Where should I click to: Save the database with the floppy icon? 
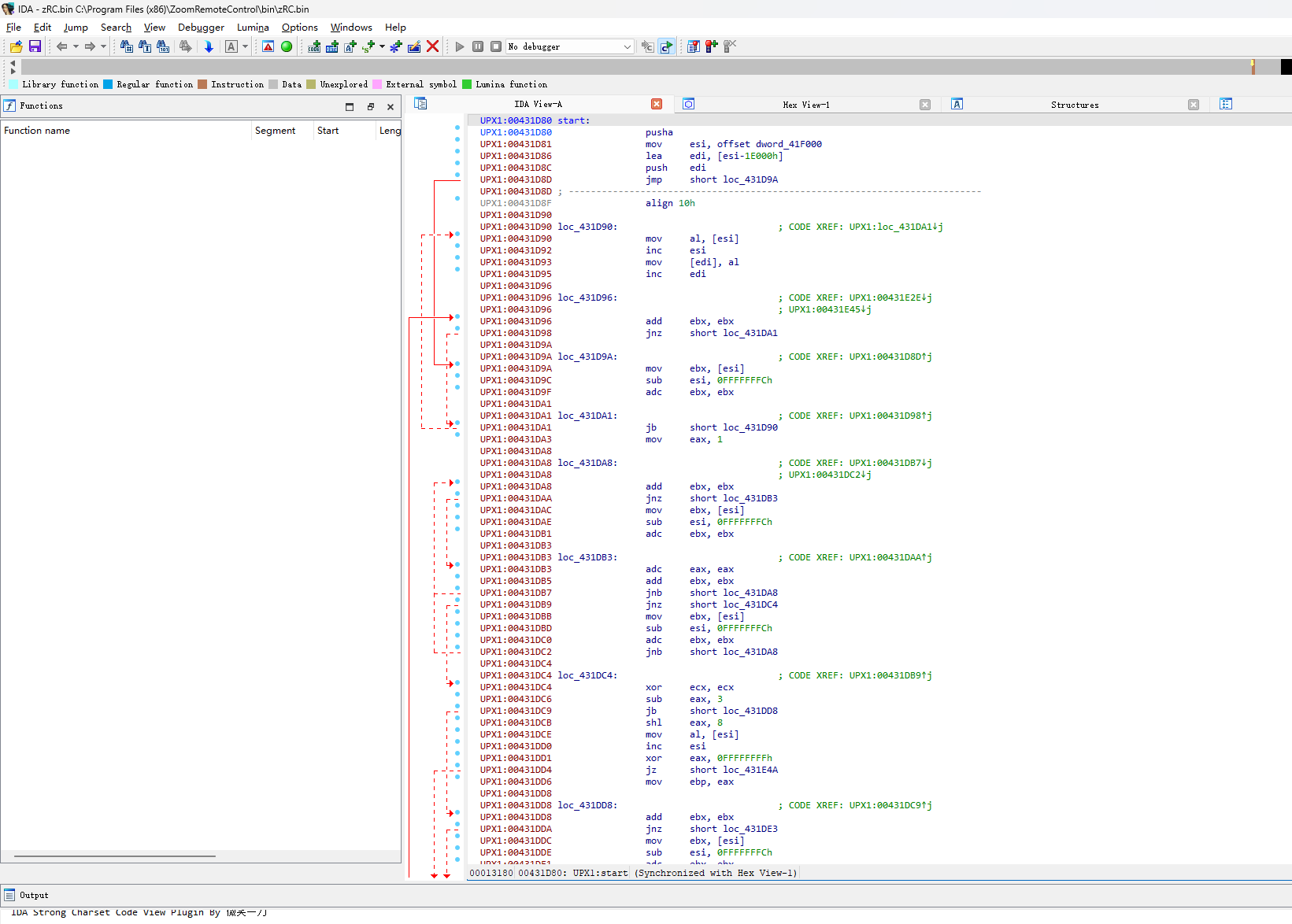point(35,46)
